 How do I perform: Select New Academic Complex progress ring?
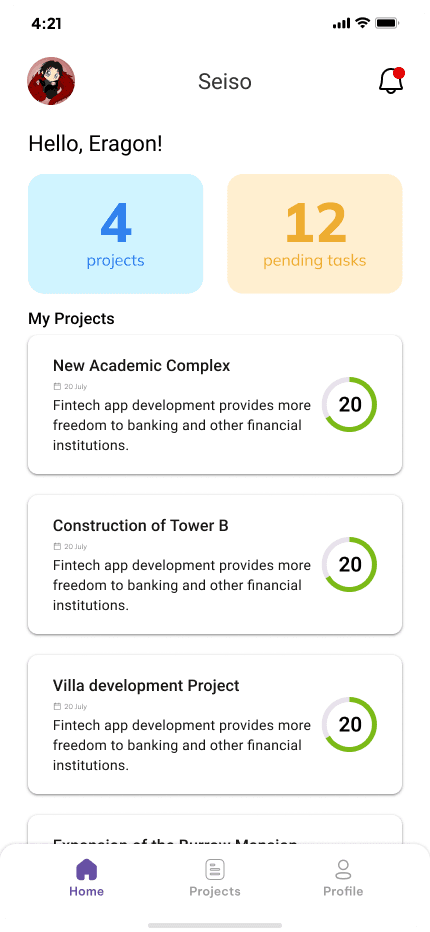[x=350, y=404]
